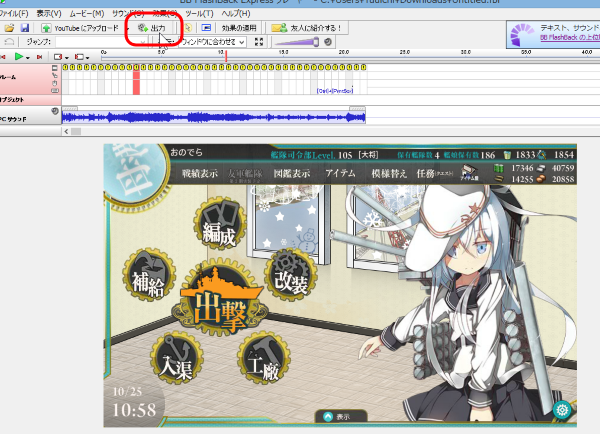Viewport: 600px width, 434px height.
Task: Click the blue picture-in-picture toolbar icon
Action: pyautogui.click(x=206, y=28)
